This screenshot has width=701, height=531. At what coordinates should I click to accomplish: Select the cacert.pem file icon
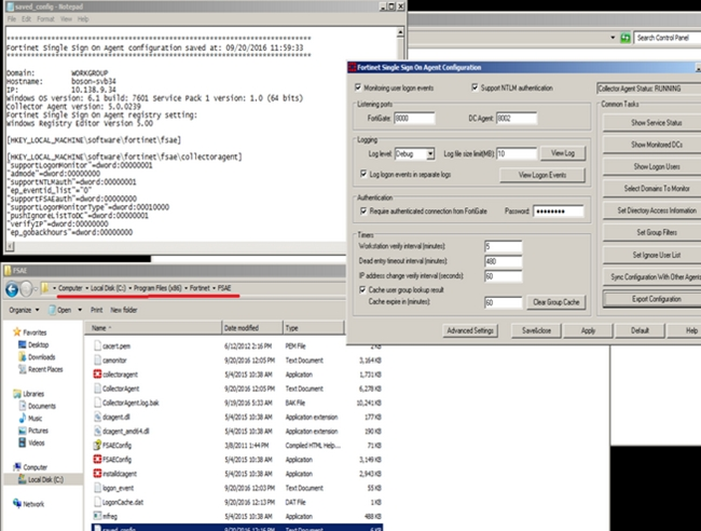click(96, 345)
